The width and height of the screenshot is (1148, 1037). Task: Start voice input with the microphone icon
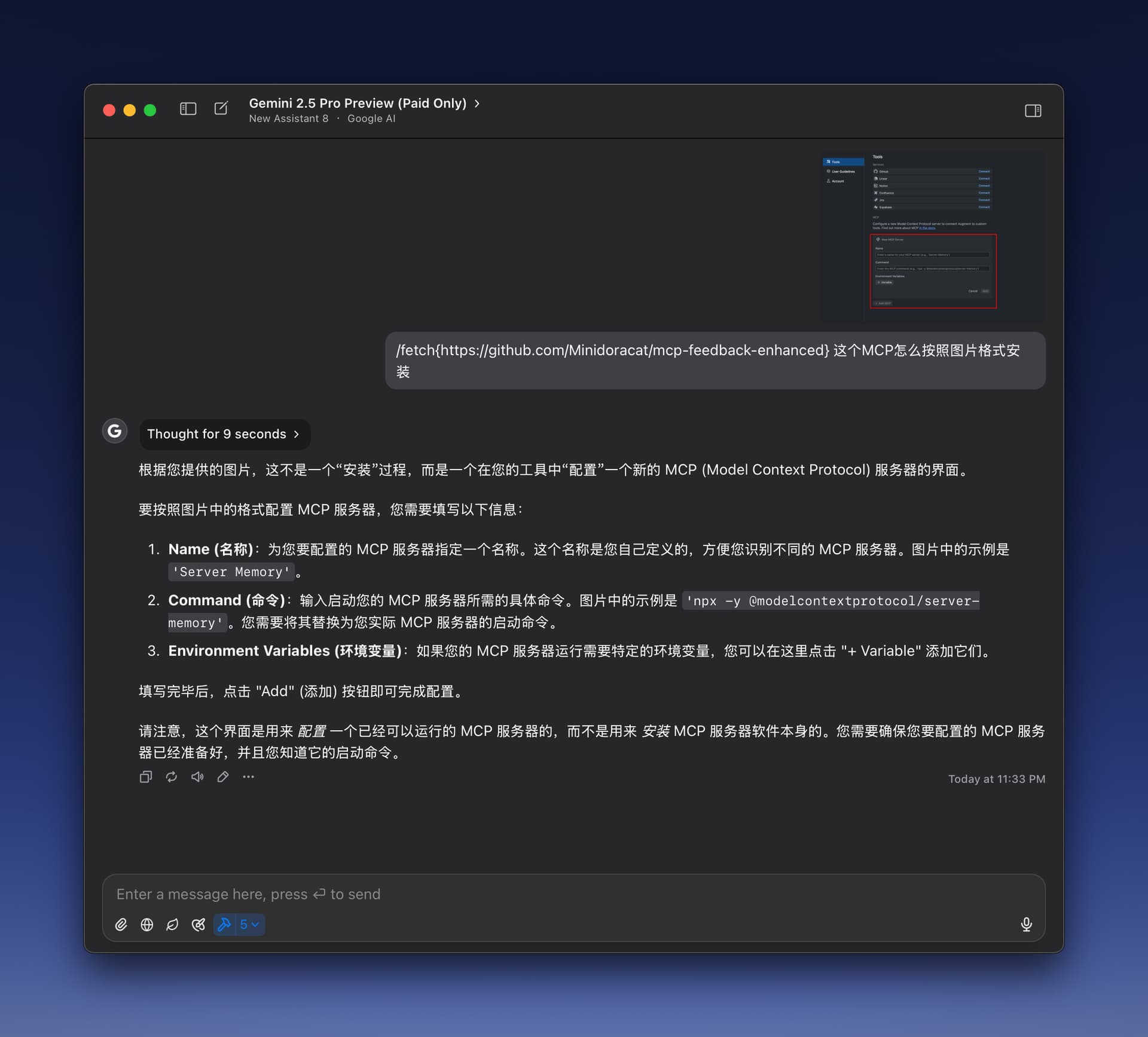[x=1026, y=925]
